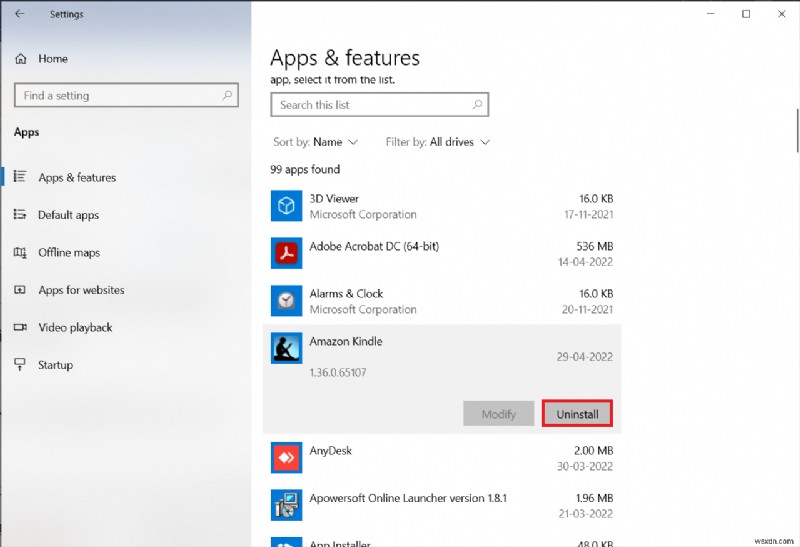Select the Alarms & Clock entry

(x=346, y=293)
